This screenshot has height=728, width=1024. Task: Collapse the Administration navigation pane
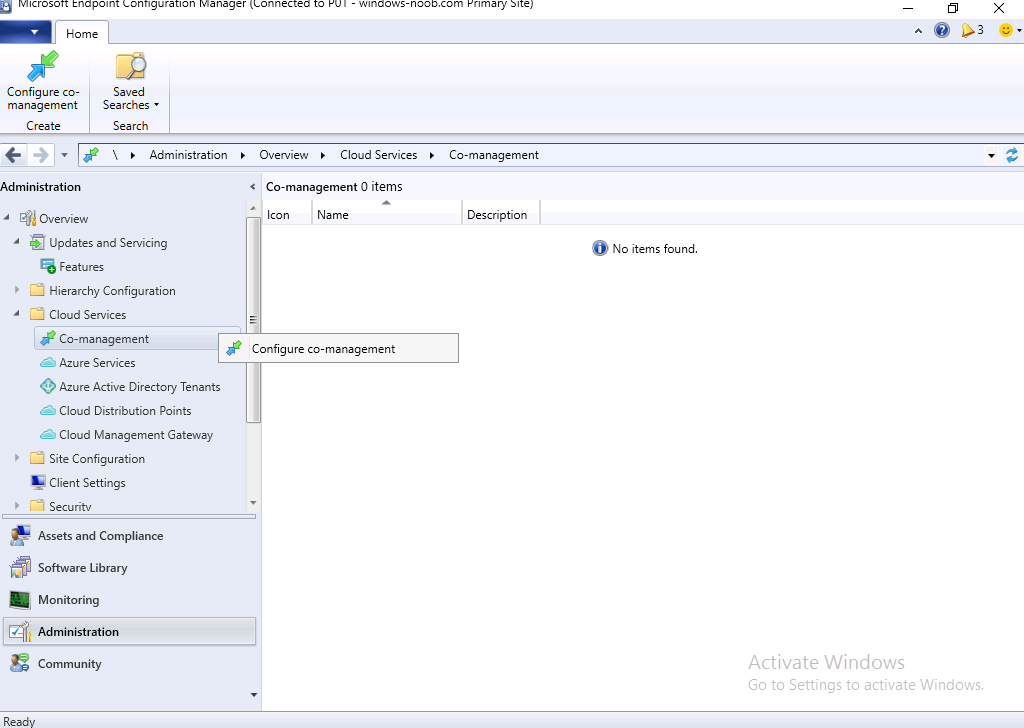pos(253,187)
